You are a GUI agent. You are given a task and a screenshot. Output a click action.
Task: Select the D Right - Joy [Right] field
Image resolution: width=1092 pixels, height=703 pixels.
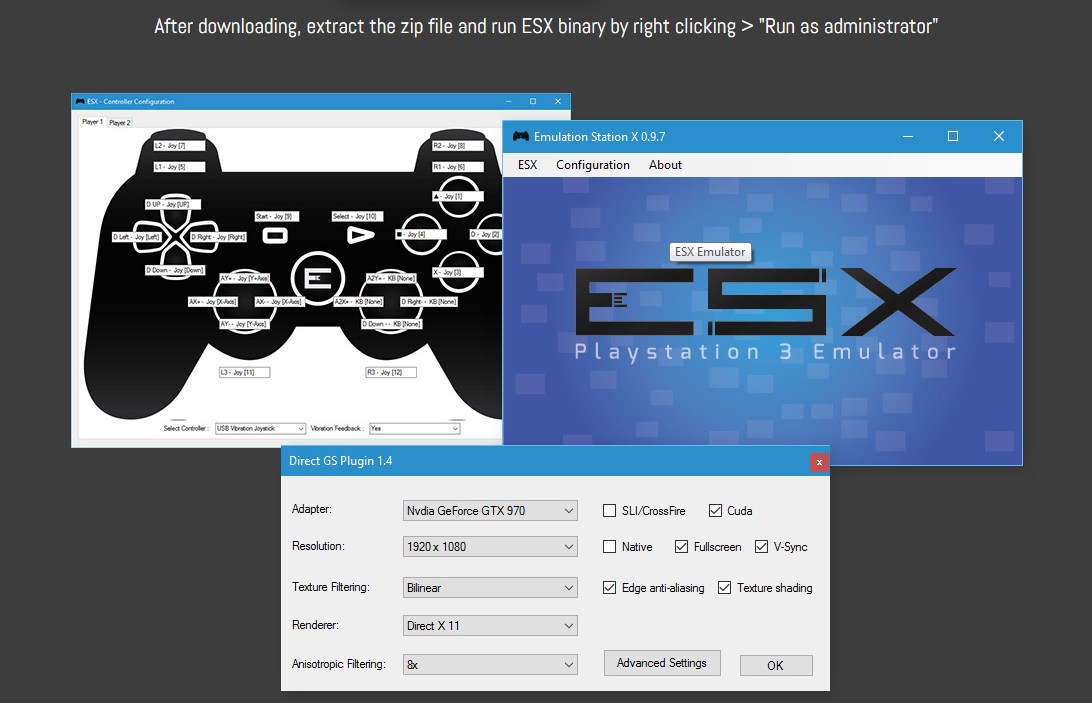(x=219, y=237)
